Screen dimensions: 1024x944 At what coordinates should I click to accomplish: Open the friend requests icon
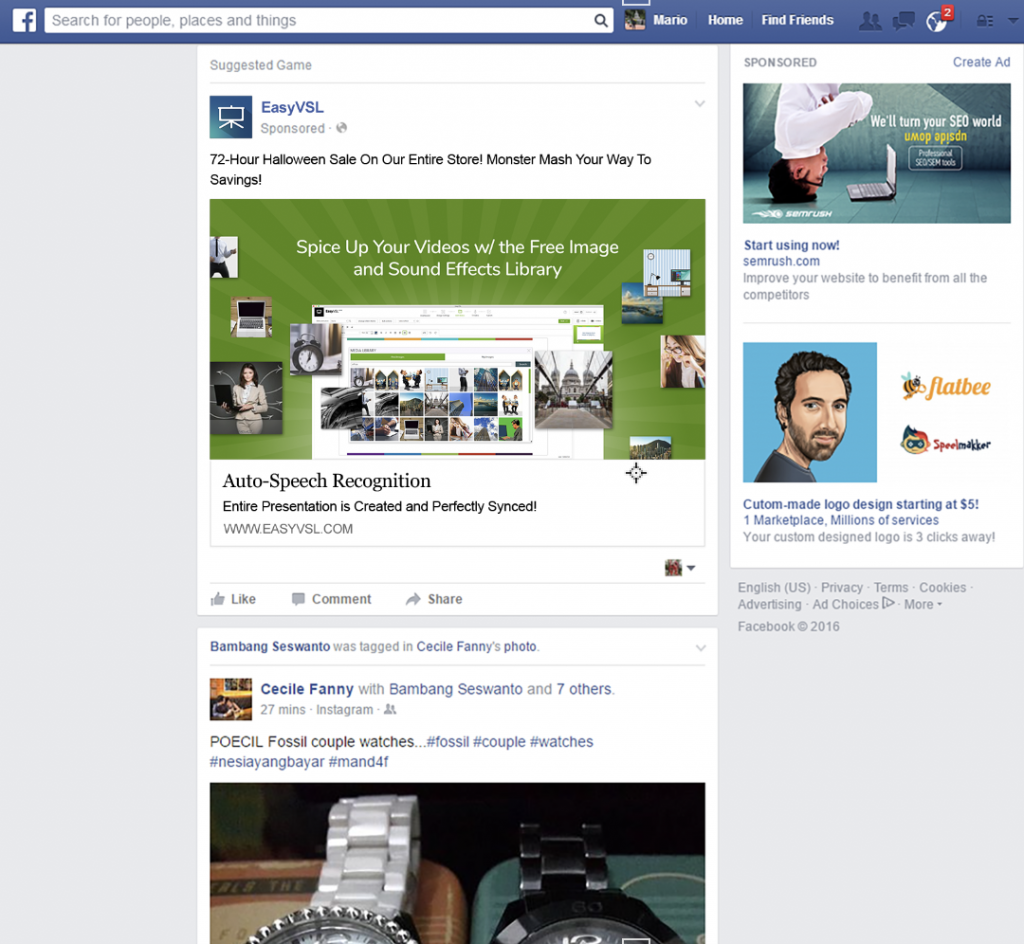coord(870,21)
